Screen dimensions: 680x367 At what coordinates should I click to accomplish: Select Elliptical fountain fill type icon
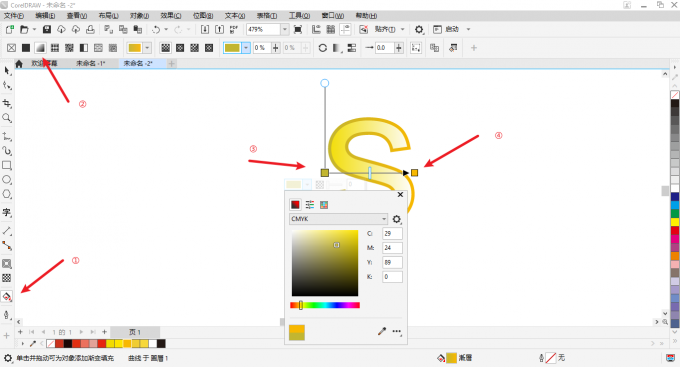[180, 48]
